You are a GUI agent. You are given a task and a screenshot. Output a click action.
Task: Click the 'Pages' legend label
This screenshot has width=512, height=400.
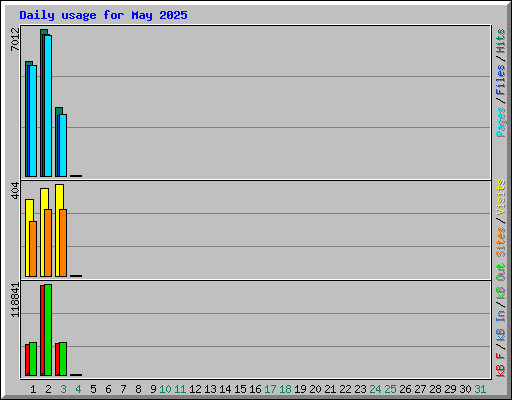(x=500, y=122)
